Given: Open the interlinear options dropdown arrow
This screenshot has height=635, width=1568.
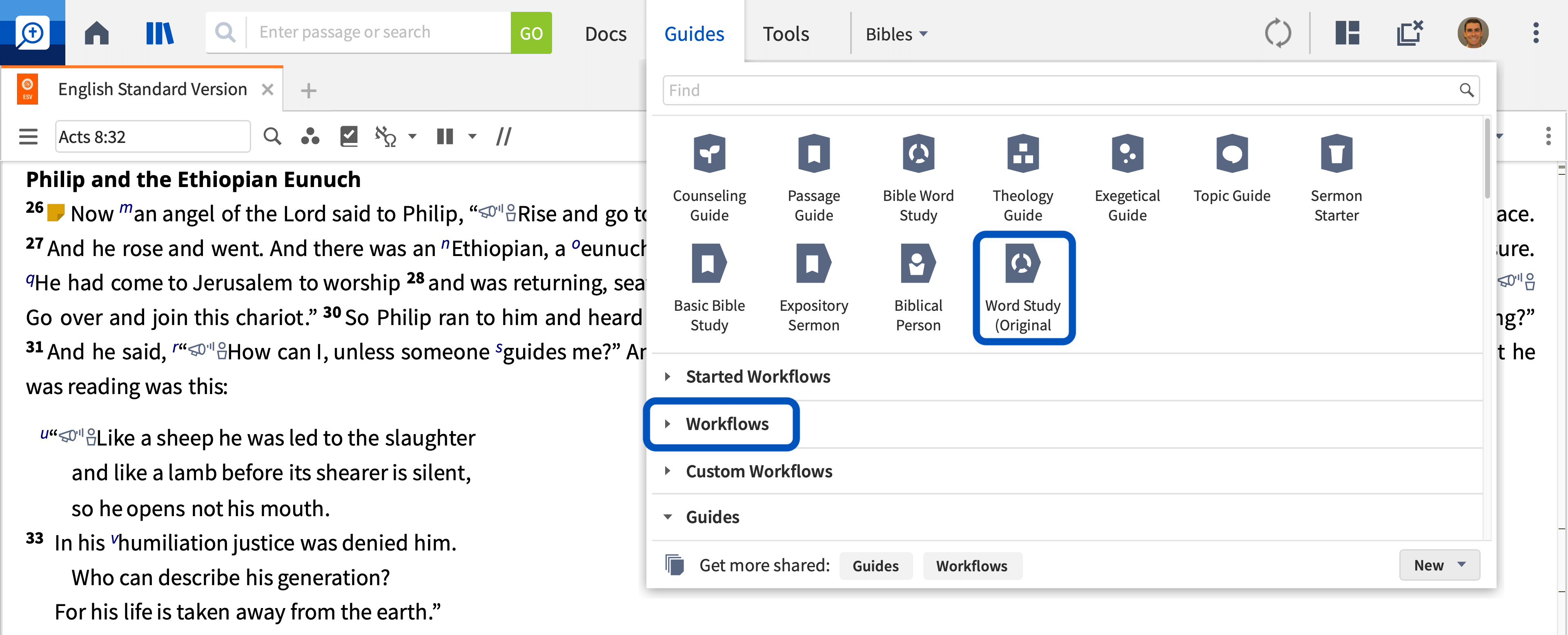Looking at the screenshot, I should pos(412,136).
